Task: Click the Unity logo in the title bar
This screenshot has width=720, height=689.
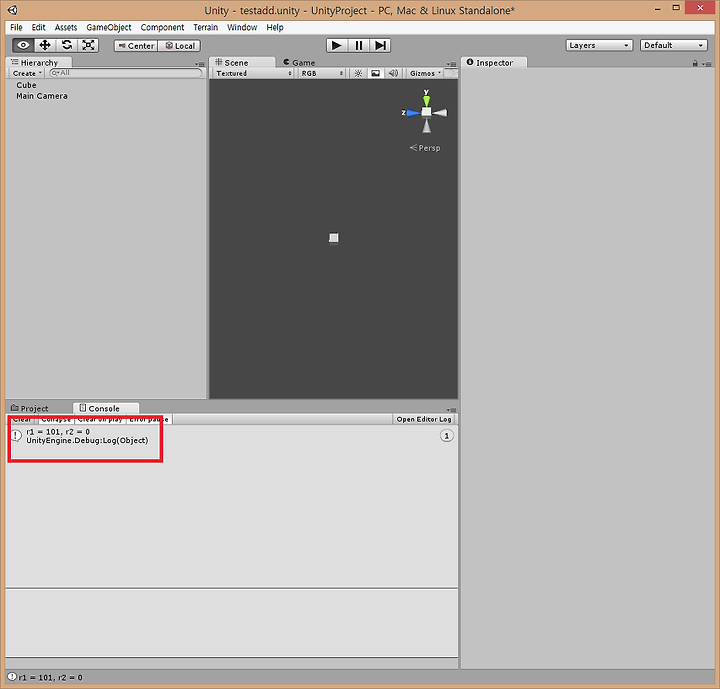Action: coord(12,10)
